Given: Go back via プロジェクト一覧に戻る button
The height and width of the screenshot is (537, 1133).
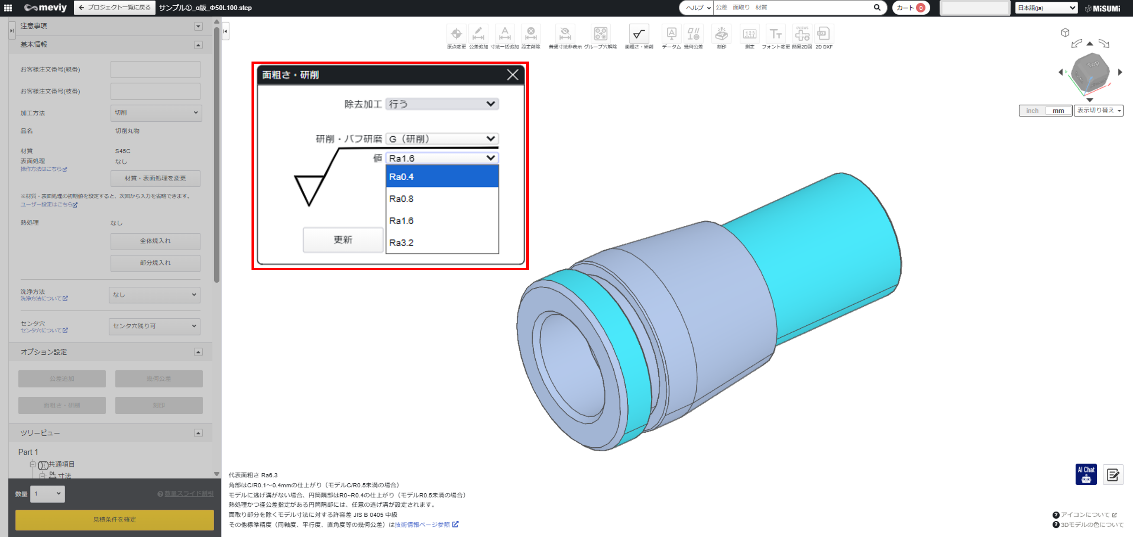Looking at the screenshot, I should [113, 7].
